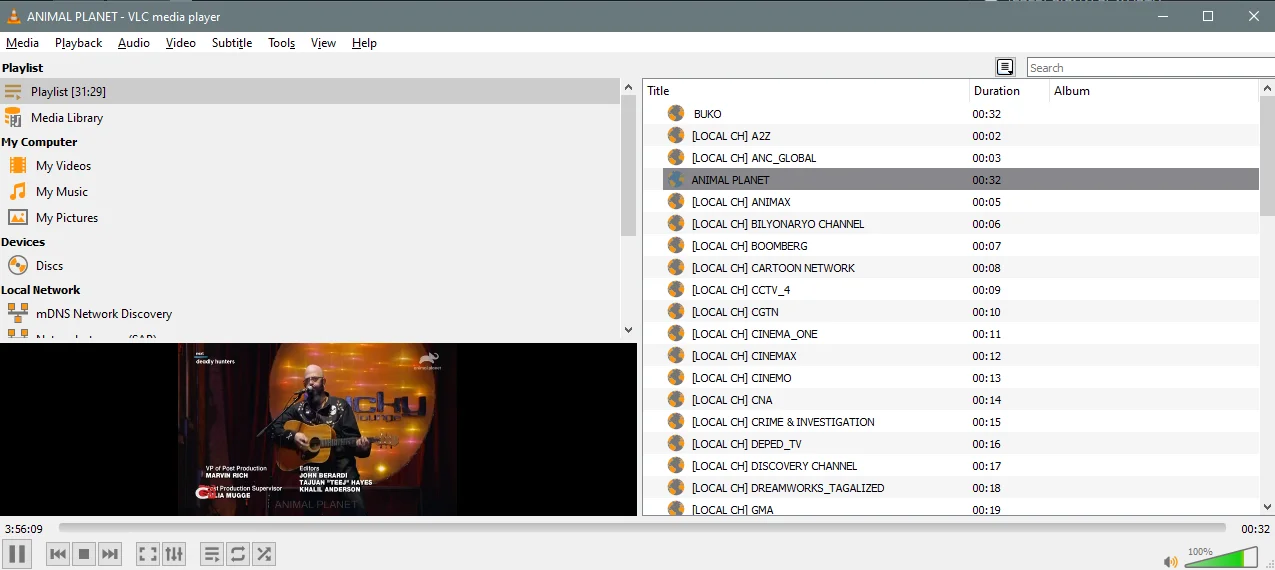This screenshot has height=570, width=1275.
Task: Open the Video menu
Action: click(x=180, y=43)
